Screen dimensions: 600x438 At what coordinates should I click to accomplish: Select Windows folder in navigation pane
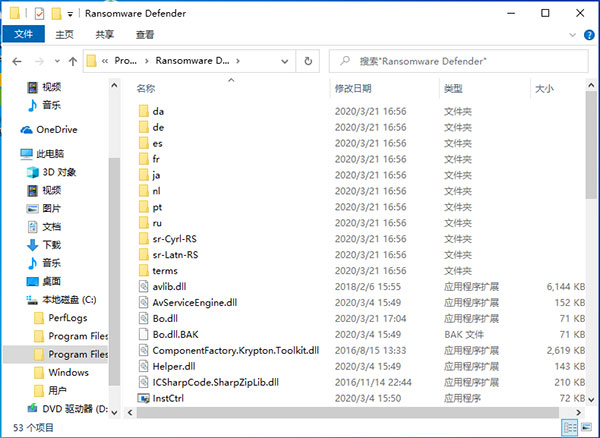tap(61, 373)
